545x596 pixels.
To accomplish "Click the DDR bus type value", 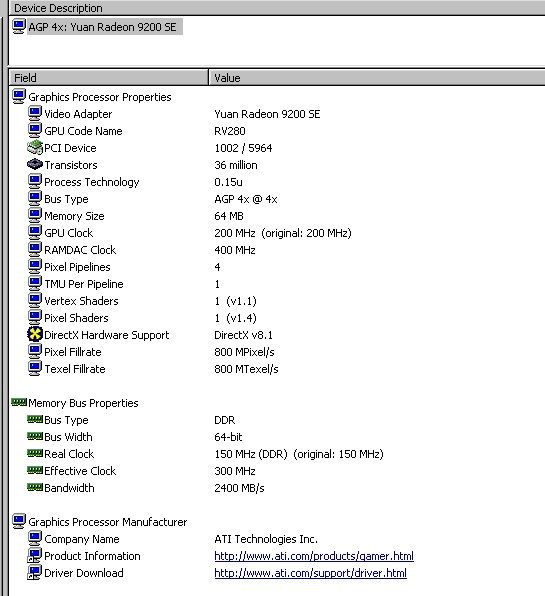I will (x=225, y=420).
